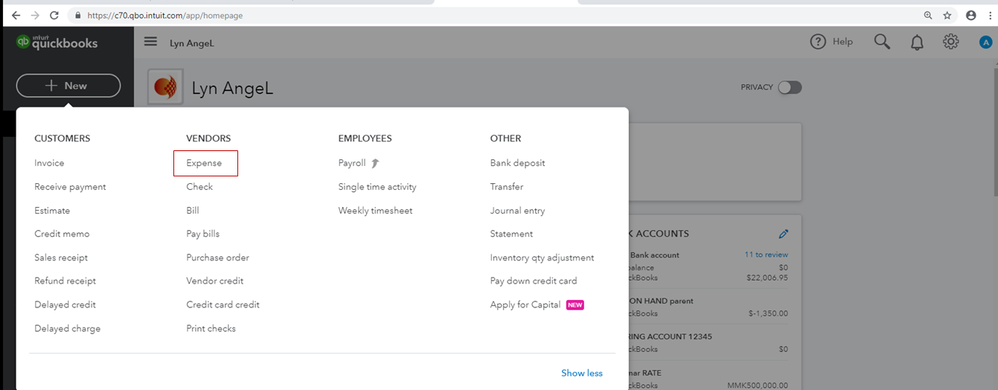Image resolution: width=998 pixels, height=390 pixels.
Task: Select Delayed credit
Action: [65, 305]
